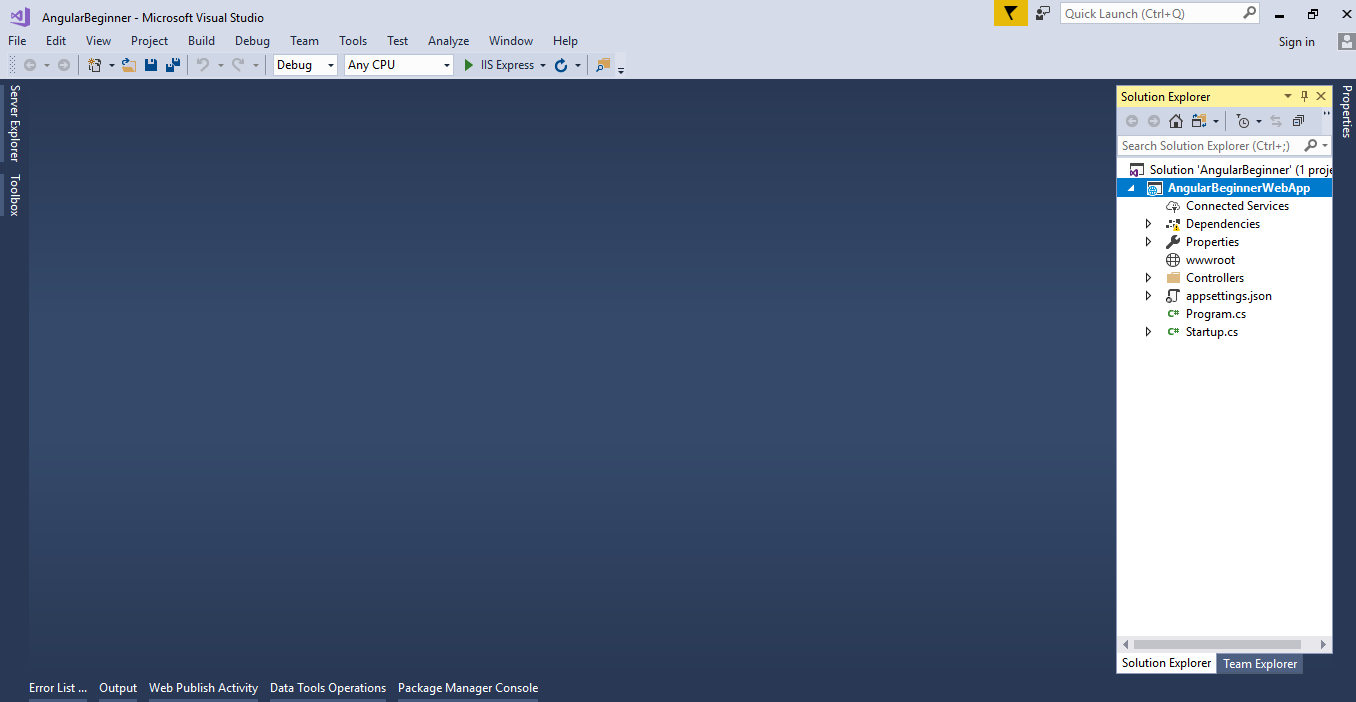
Task: Toggle auto hide pin on Solution Explorer
Action: 1304,97
